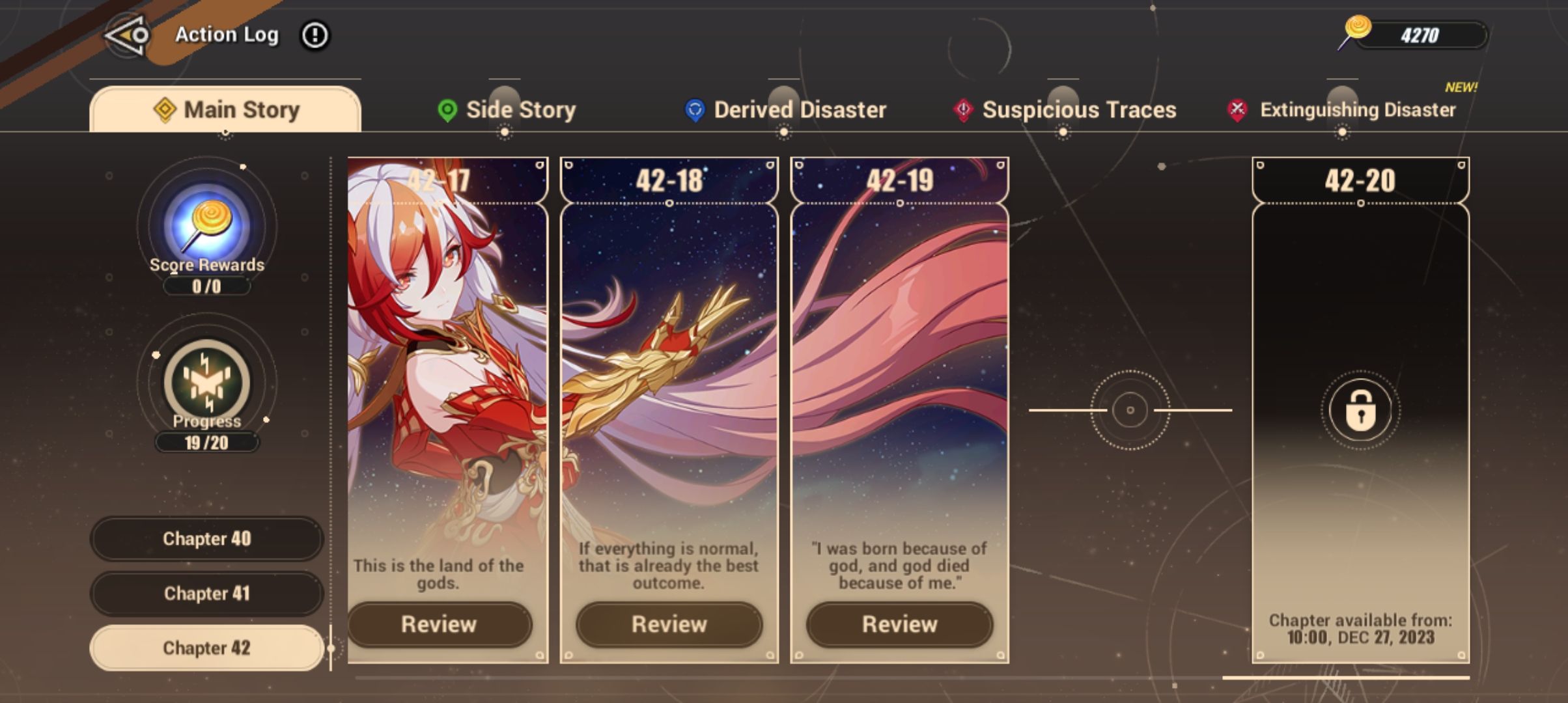Select Chapter 40 in the list
This screenshot has height=703, width=1568.
(x=206, y=539)
